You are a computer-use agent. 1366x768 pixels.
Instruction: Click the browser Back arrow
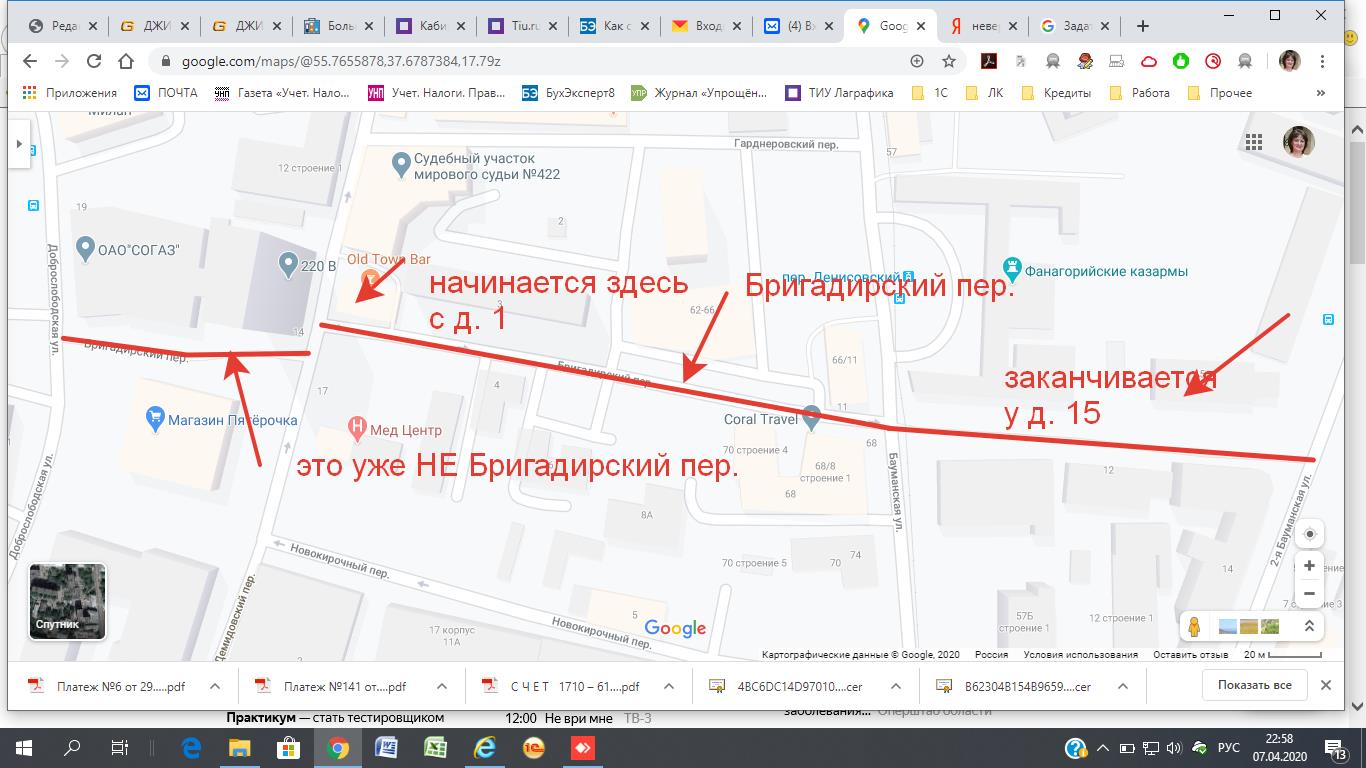pos(30,61)
